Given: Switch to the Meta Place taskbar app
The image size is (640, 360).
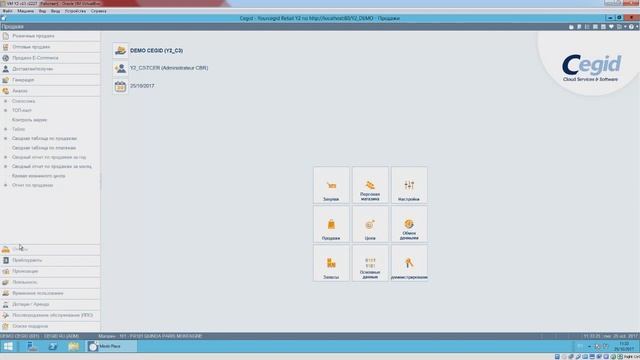Looking at the screenshot, I should tap(111, 347).
